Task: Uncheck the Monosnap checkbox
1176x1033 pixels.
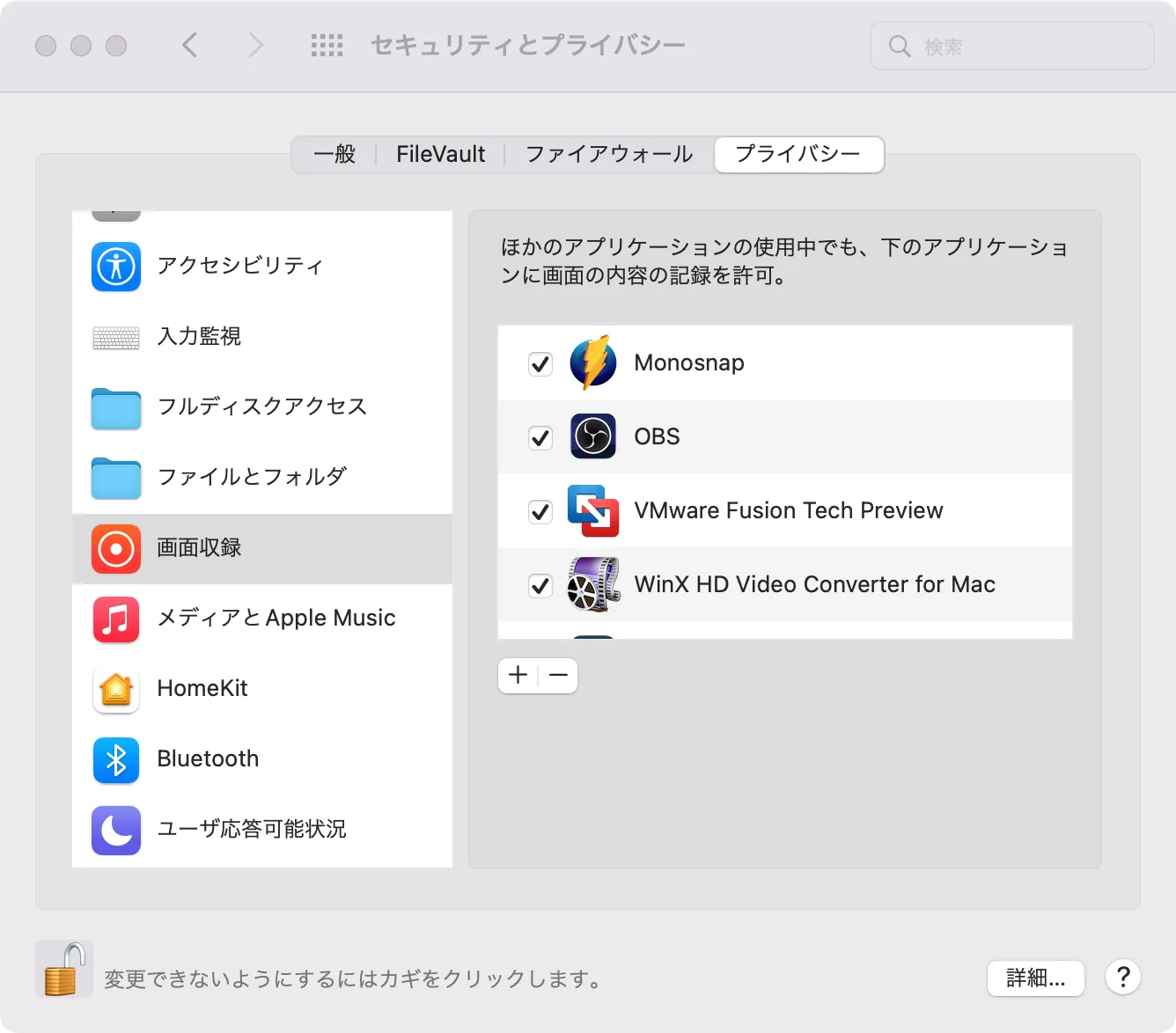Action: point(540,363)
